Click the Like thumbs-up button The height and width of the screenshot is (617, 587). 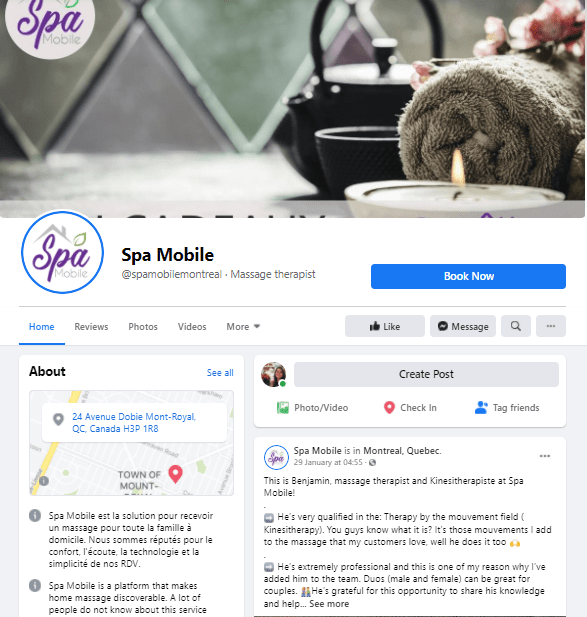tap(385, 326)
